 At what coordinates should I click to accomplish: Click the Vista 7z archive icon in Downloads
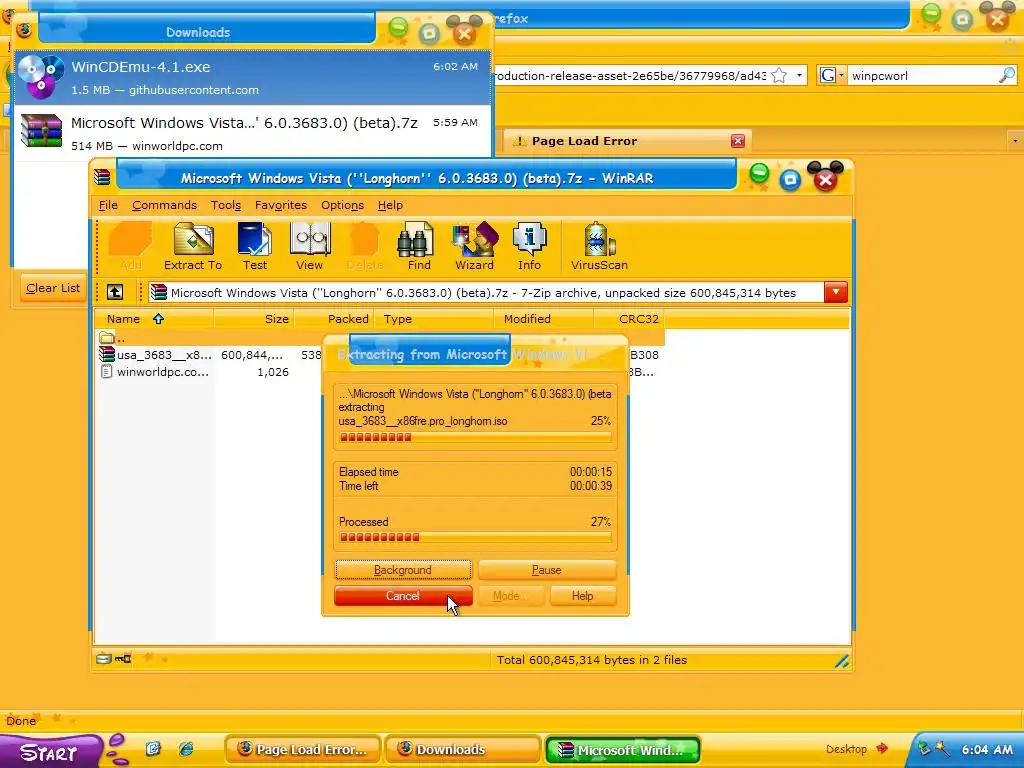40,131
